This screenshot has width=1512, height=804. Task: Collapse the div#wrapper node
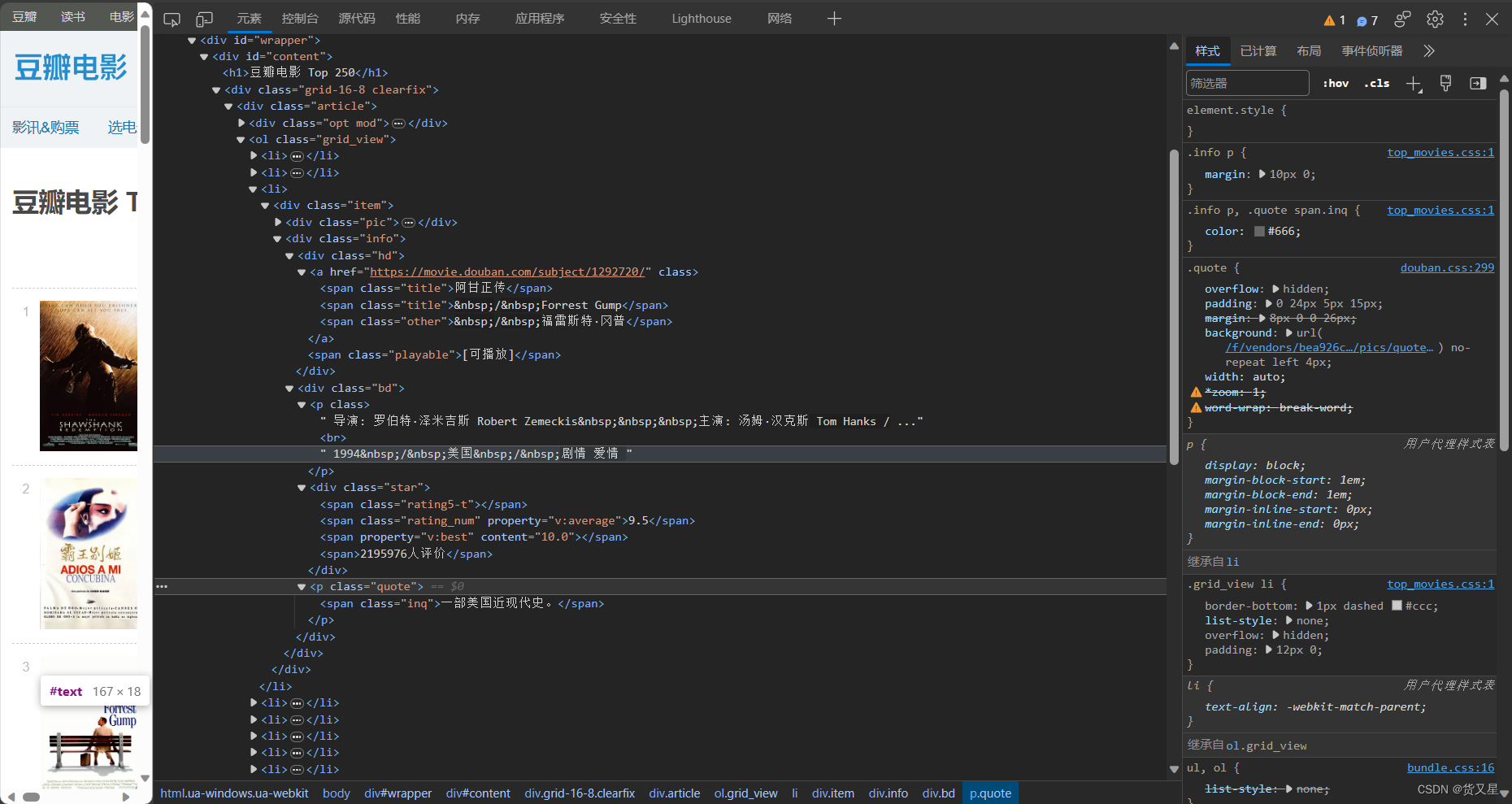pos(192,41)
